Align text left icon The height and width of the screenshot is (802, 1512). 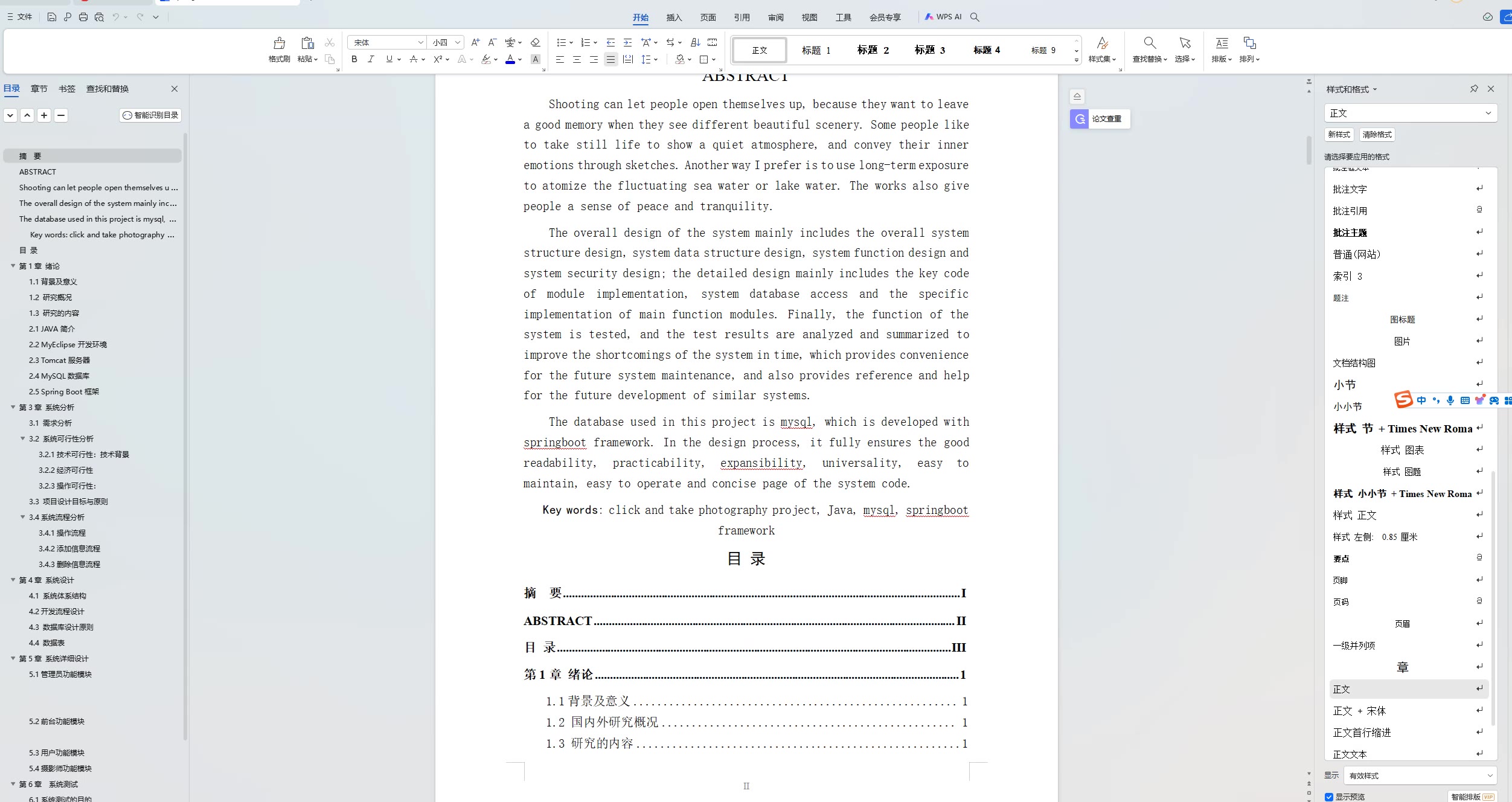[560, 59]
